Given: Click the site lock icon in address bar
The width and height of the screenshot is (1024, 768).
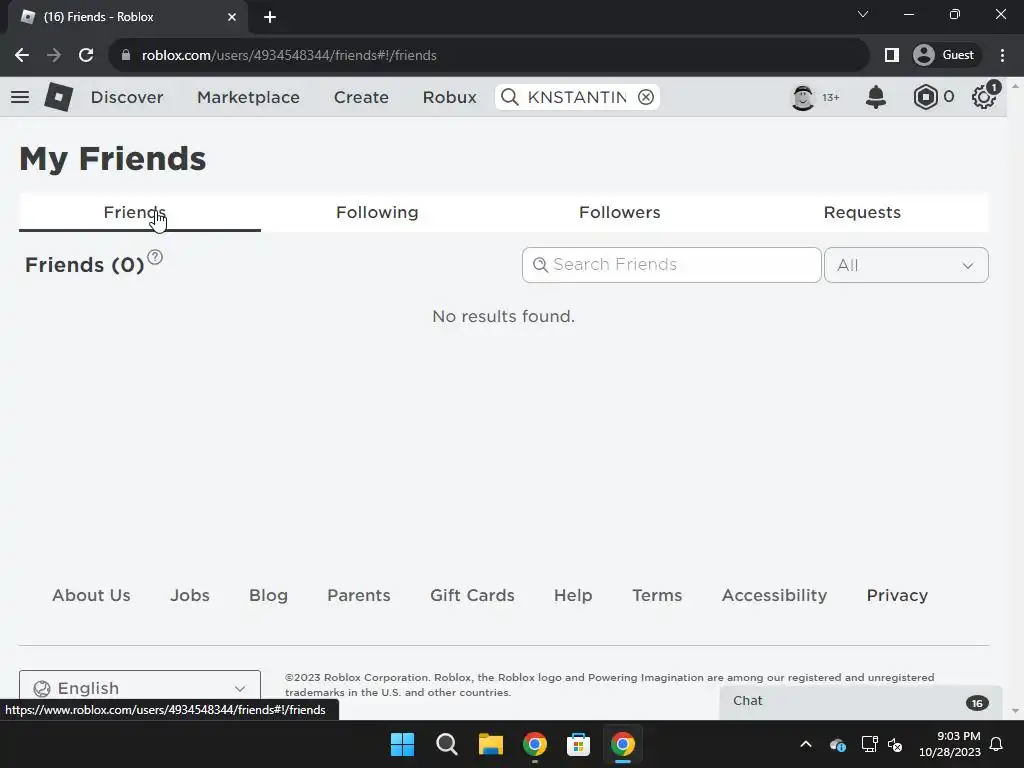Looking at the screenshot, I should [126, 56].
